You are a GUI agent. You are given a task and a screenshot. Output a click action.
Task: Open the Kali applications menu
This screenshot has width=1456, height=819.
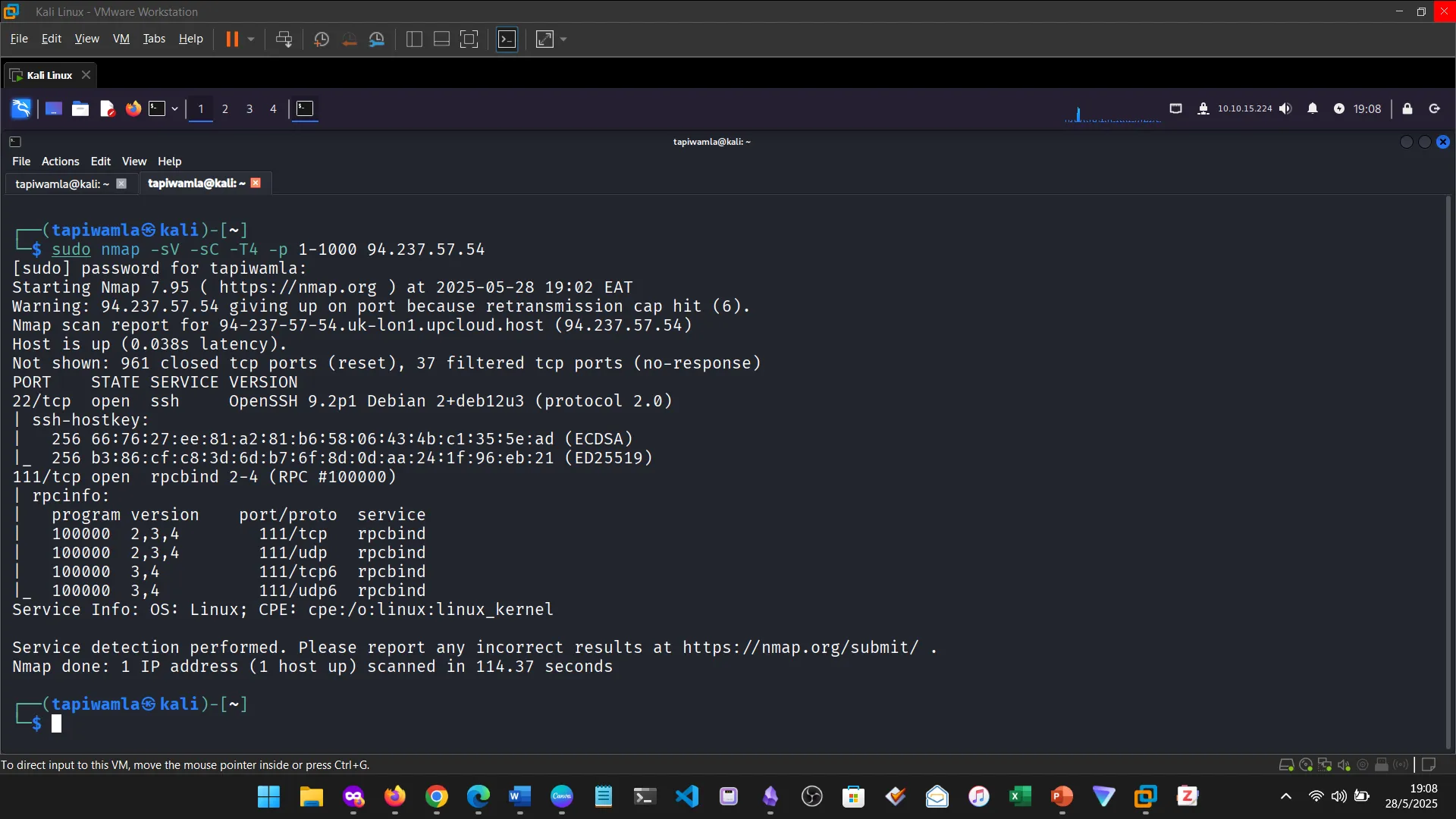(20, 108)
